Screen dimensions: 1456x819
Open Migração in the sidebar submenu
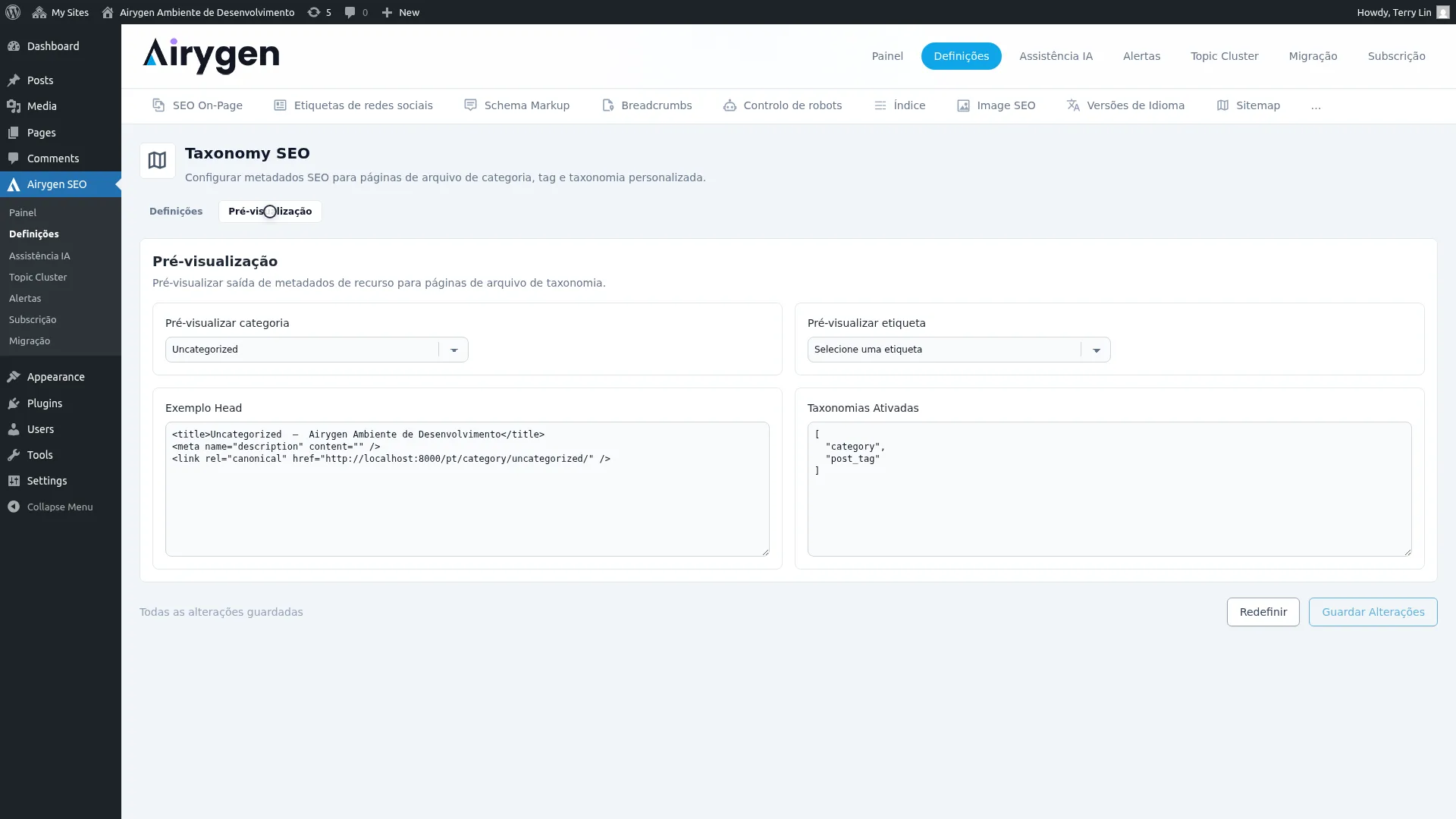pyautogui.click(x=30, y=341)
